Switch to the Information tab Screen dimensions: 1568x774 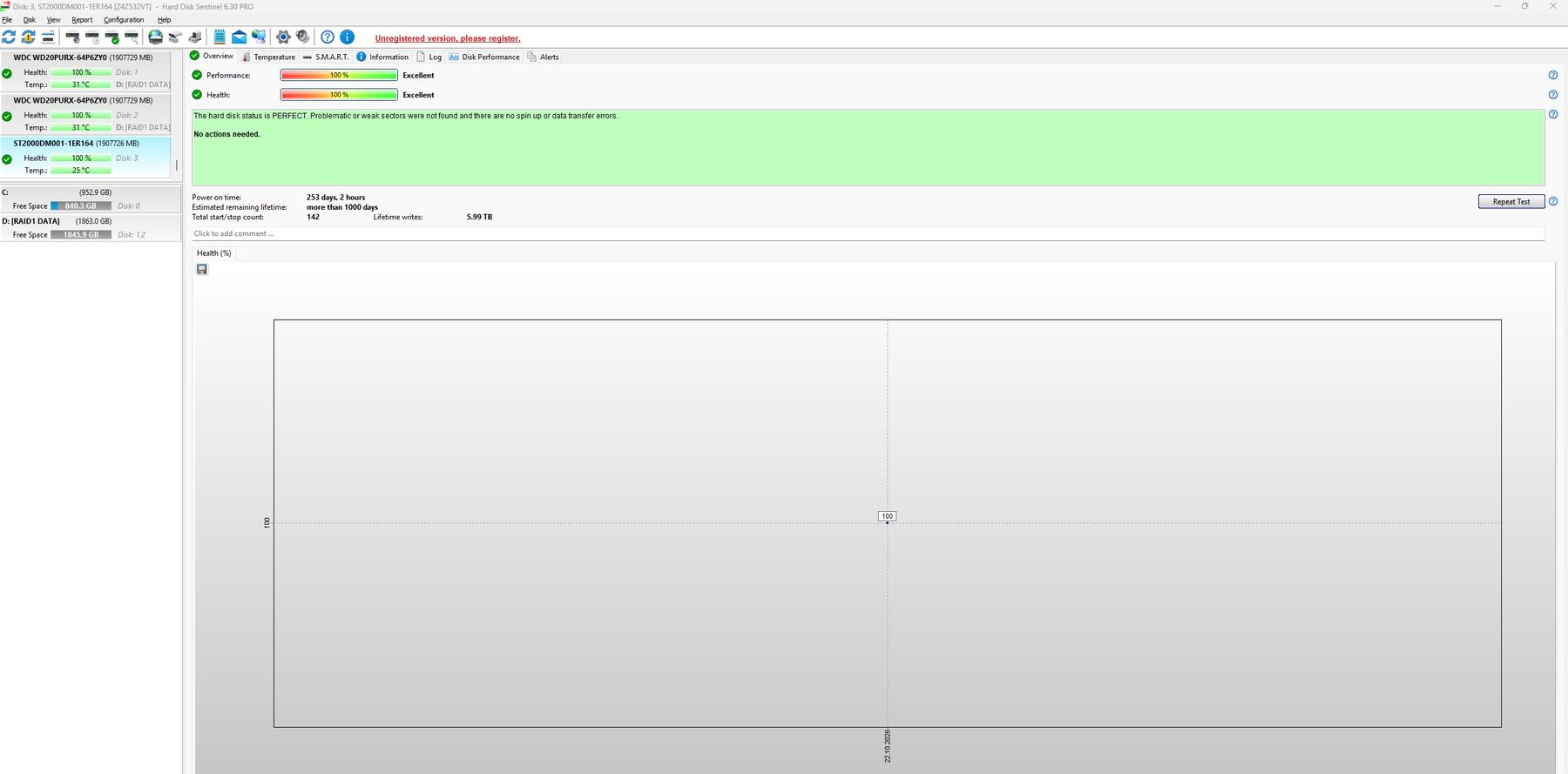(382, 57)
